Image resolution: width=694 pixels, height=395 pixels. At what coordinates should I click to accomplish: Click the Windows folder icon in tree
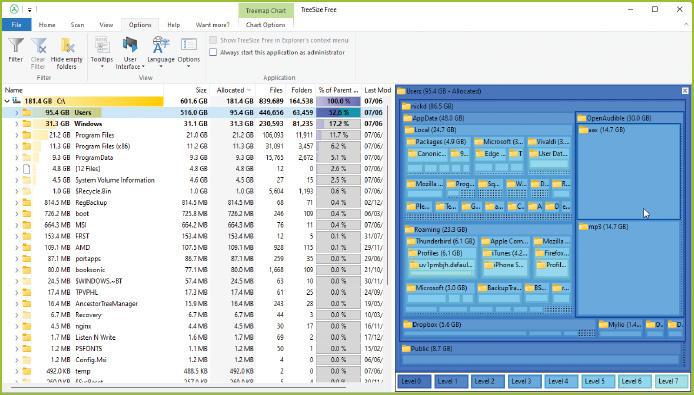point(27,124)
